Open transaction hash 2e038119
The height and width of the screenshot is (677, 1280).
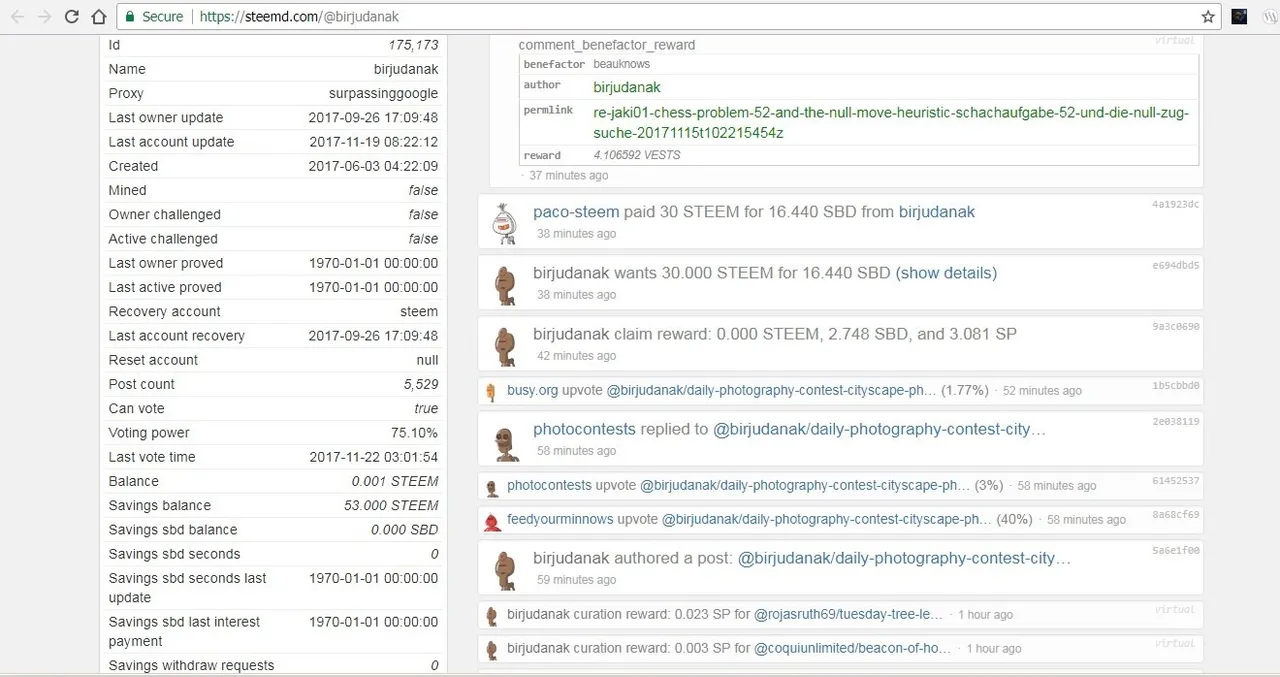click(1175, 421)
